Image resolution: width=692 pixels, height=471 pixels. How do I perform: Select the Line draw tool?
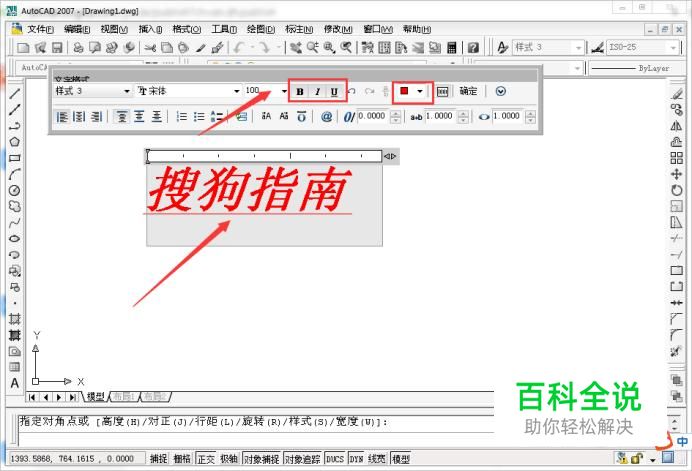coord(15,94)
